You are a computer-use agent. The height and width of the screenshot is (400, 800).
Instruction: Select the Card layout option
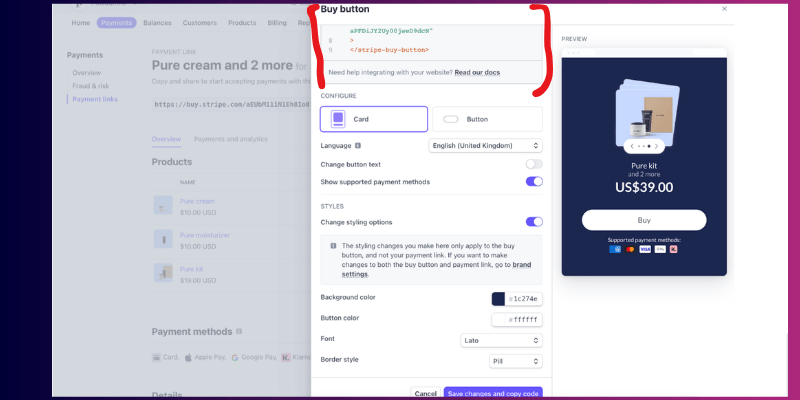coord(373,119)
